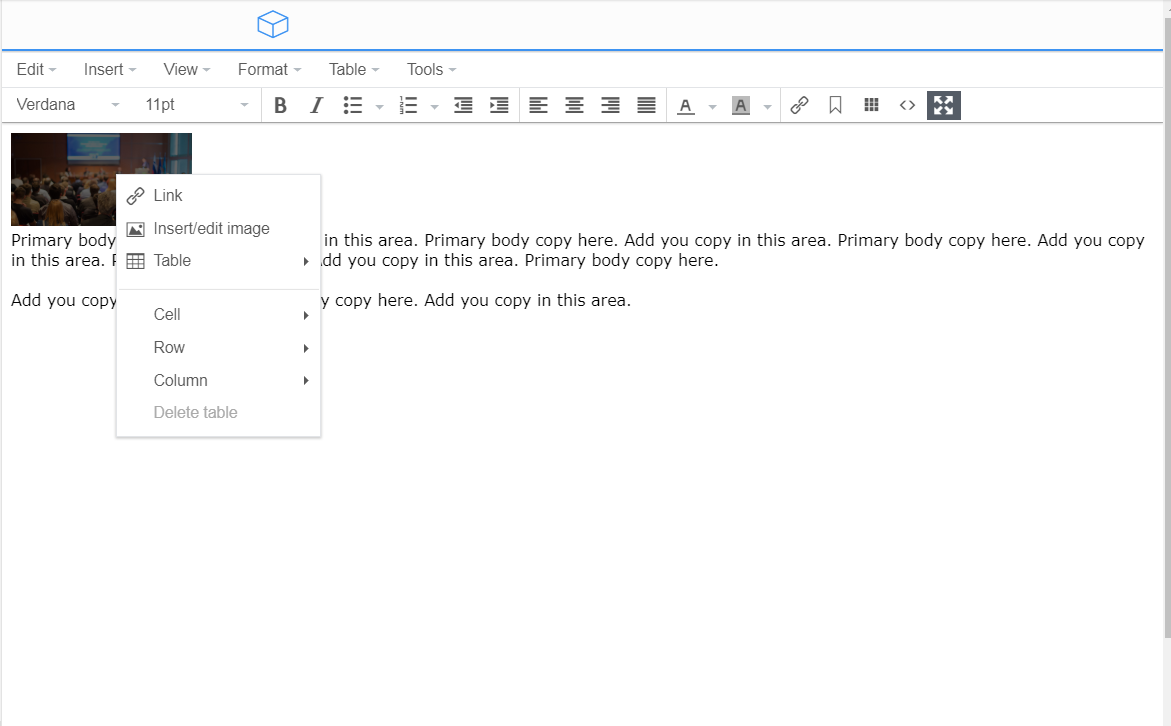Open the Table menu in menu bar
The width and height of the screenshot is (1171, 726).
[x=354, y=69]
